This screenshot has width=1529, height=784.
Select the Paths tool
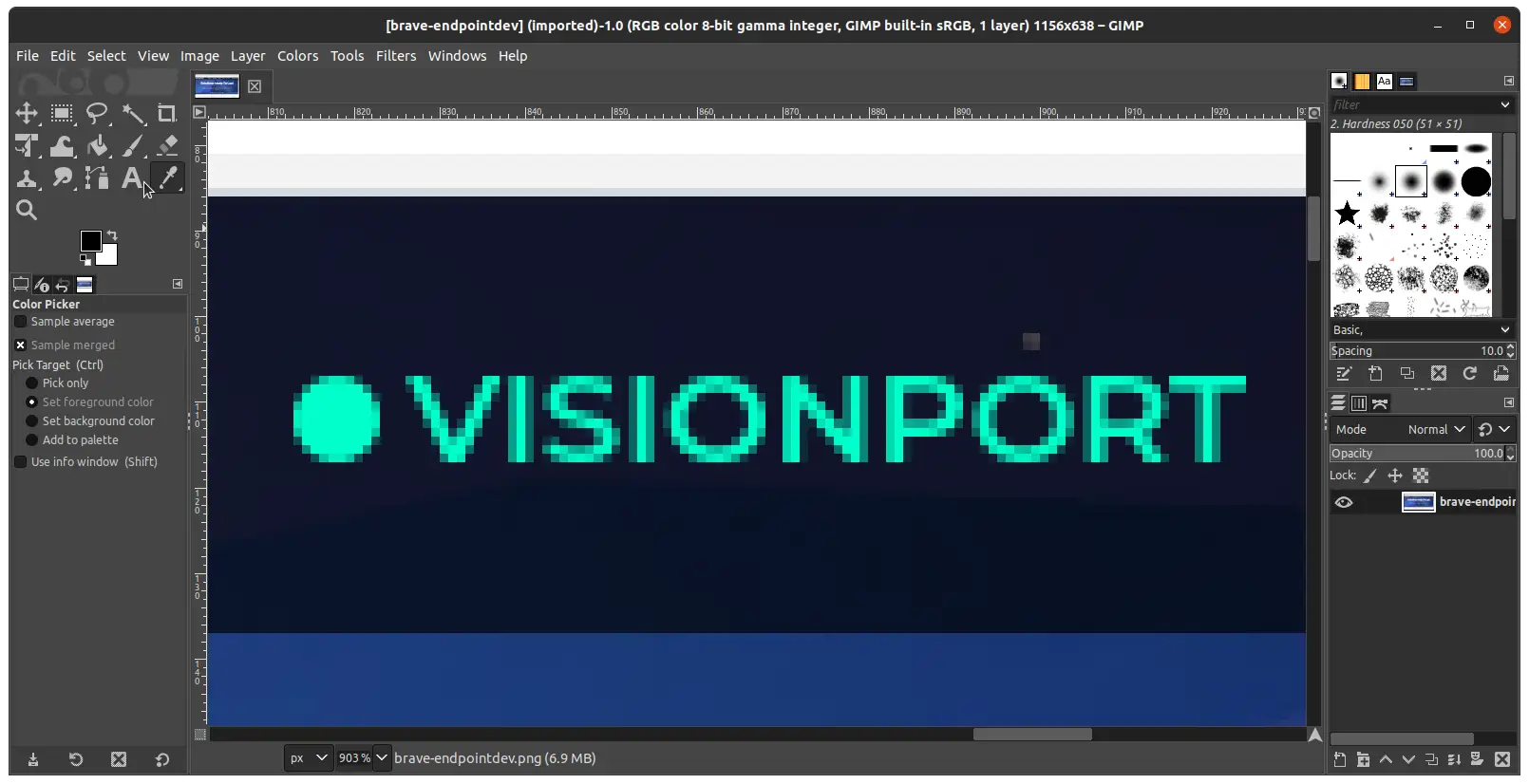(97, 177)
